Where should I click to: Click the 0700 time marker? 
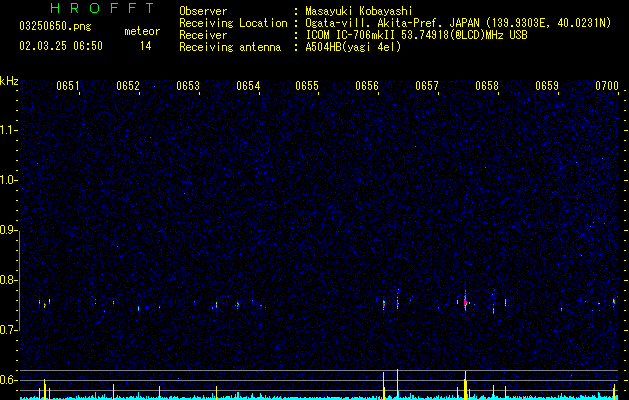[x=607, y=86]
